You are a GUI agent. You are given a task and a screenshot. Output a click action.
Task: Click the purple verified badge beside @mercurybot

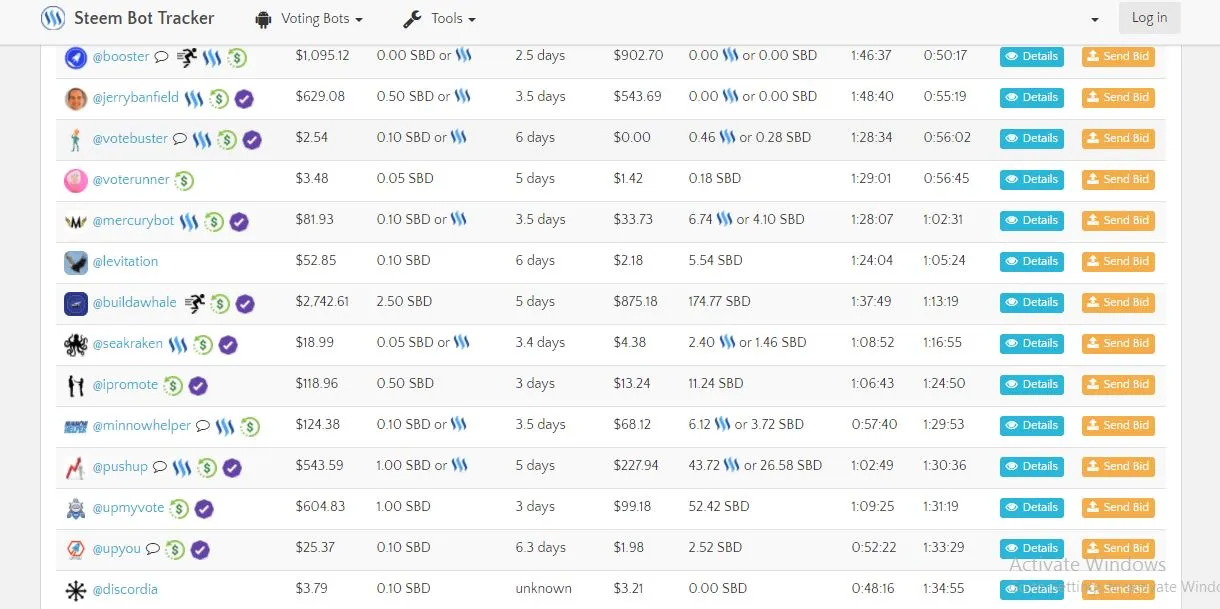tap(239, 222)
